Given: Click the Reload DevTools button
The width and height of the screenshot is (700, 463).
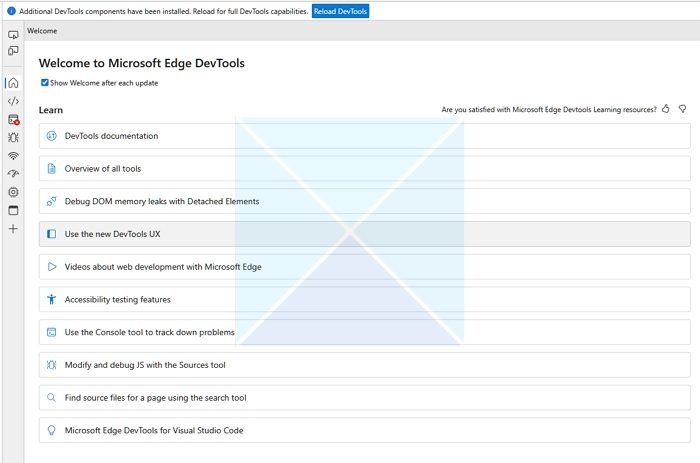Looking at the screenshot, I should tap(340, 11).
